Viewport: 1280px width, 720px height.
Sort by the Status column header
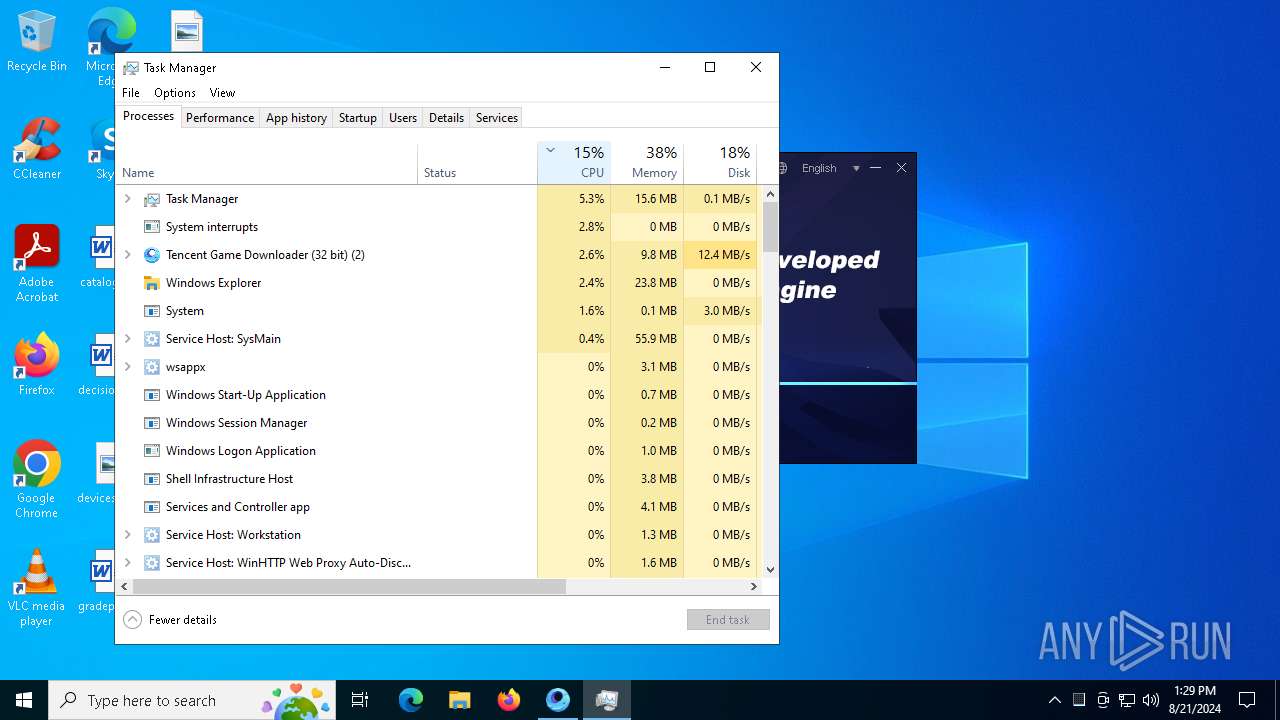(477, 163)
